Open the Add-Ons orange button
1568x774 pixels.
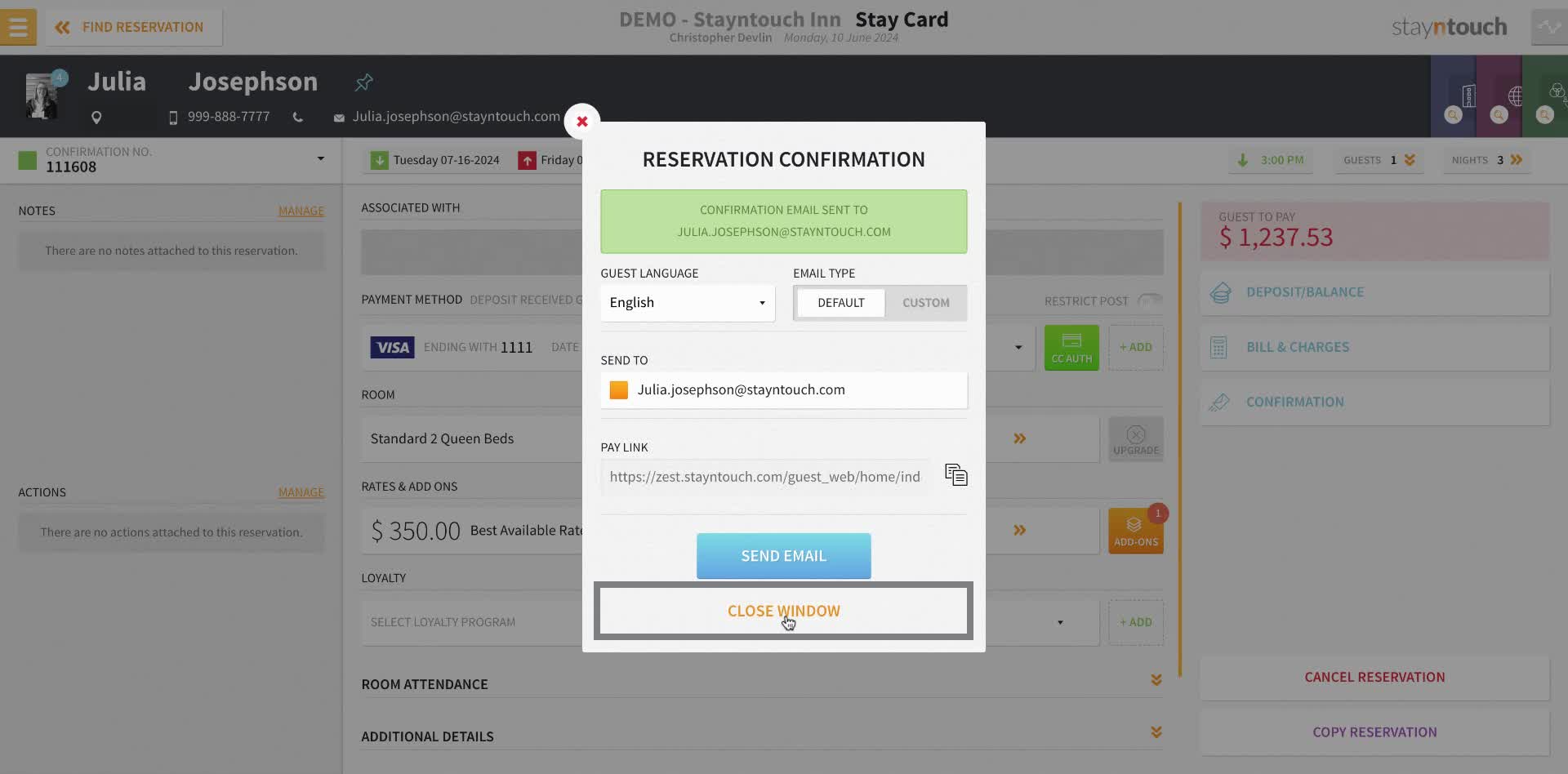1136,531
